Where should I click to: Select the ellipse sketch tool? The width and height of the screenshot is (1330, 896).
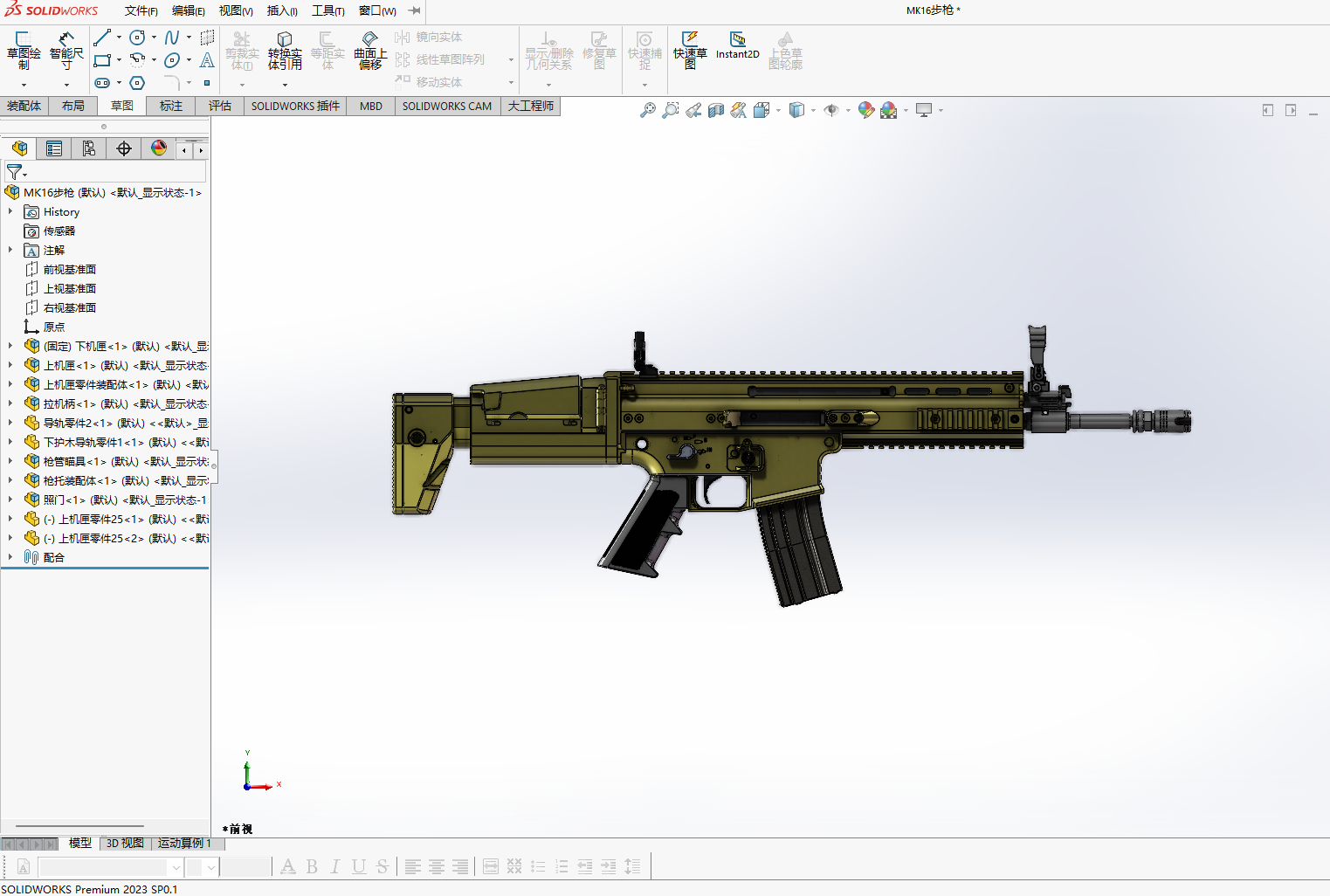click(172, 60)
